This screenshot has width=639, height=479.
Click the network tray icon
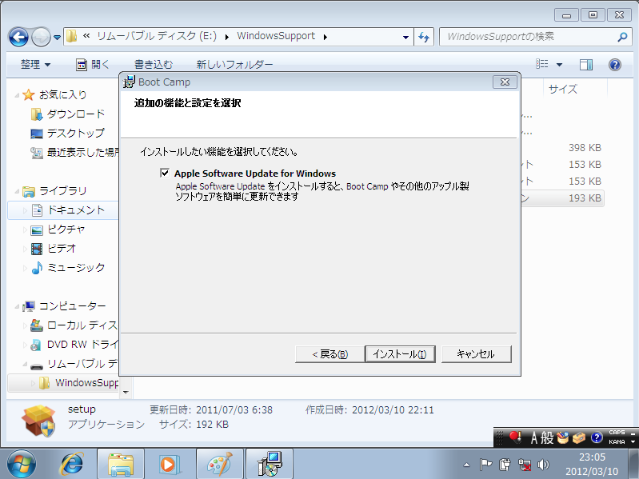click(x=524, y=464)
